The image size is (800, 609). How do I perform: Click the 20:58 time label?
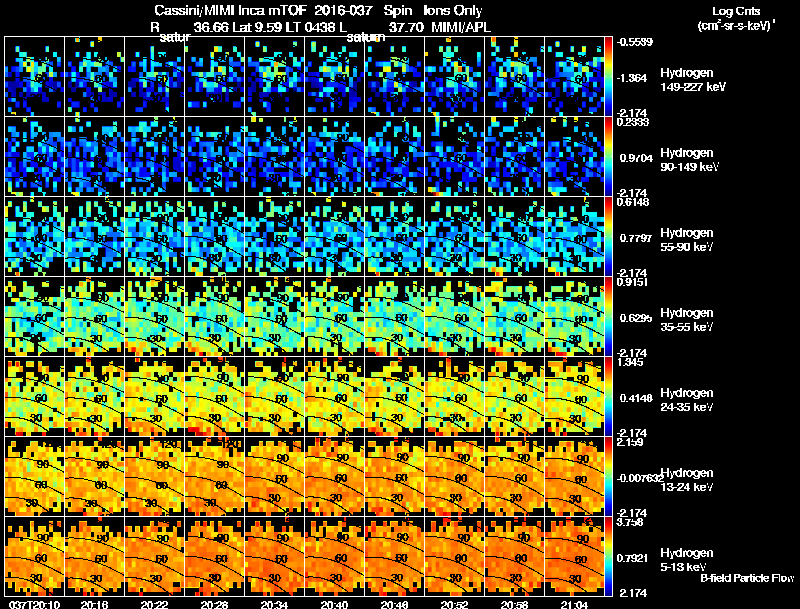pos(514,604)
